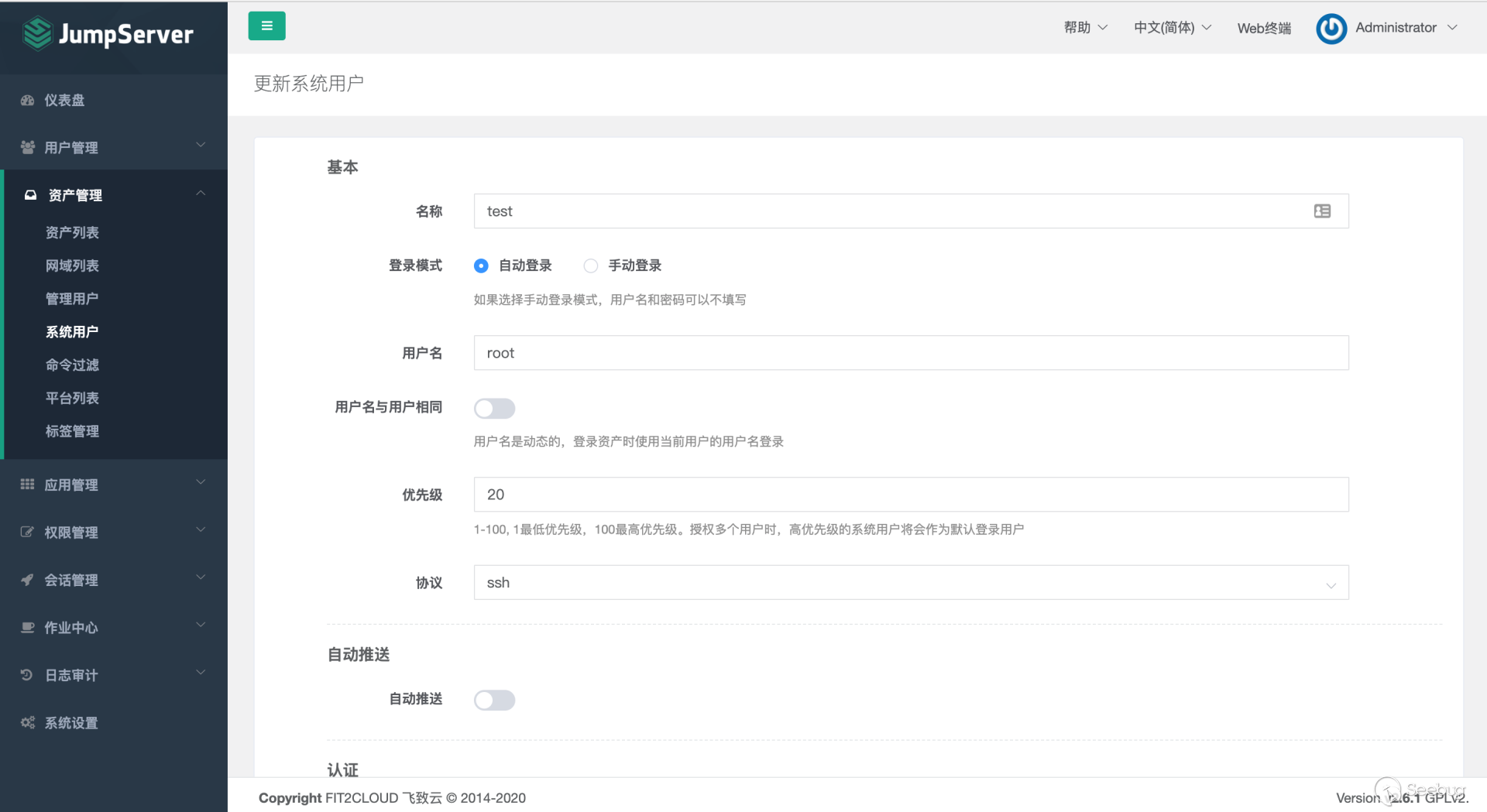
Task: Select the 自动登录 radio button
Action: [481, 266]
